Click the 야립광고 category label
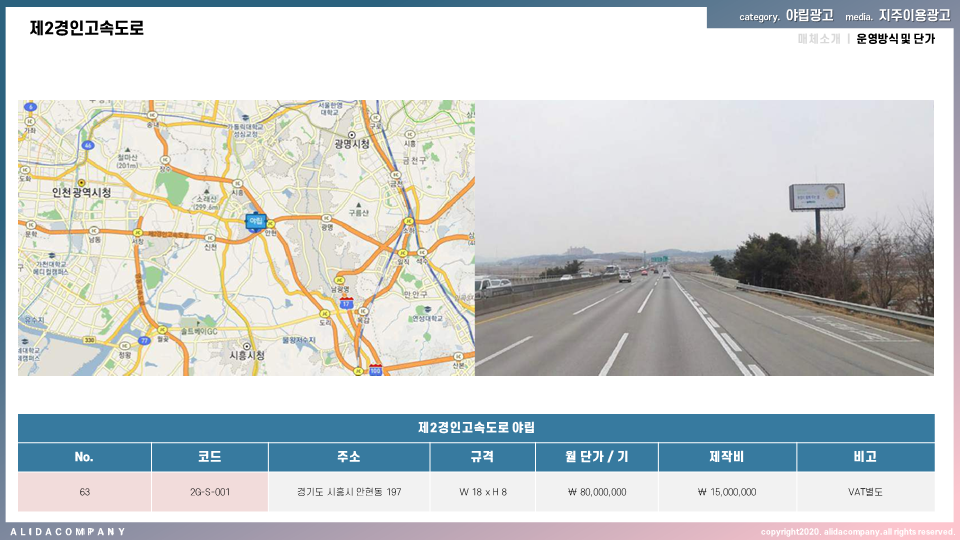This screenshot has height=540, width=960. click(x=809, y=16)
